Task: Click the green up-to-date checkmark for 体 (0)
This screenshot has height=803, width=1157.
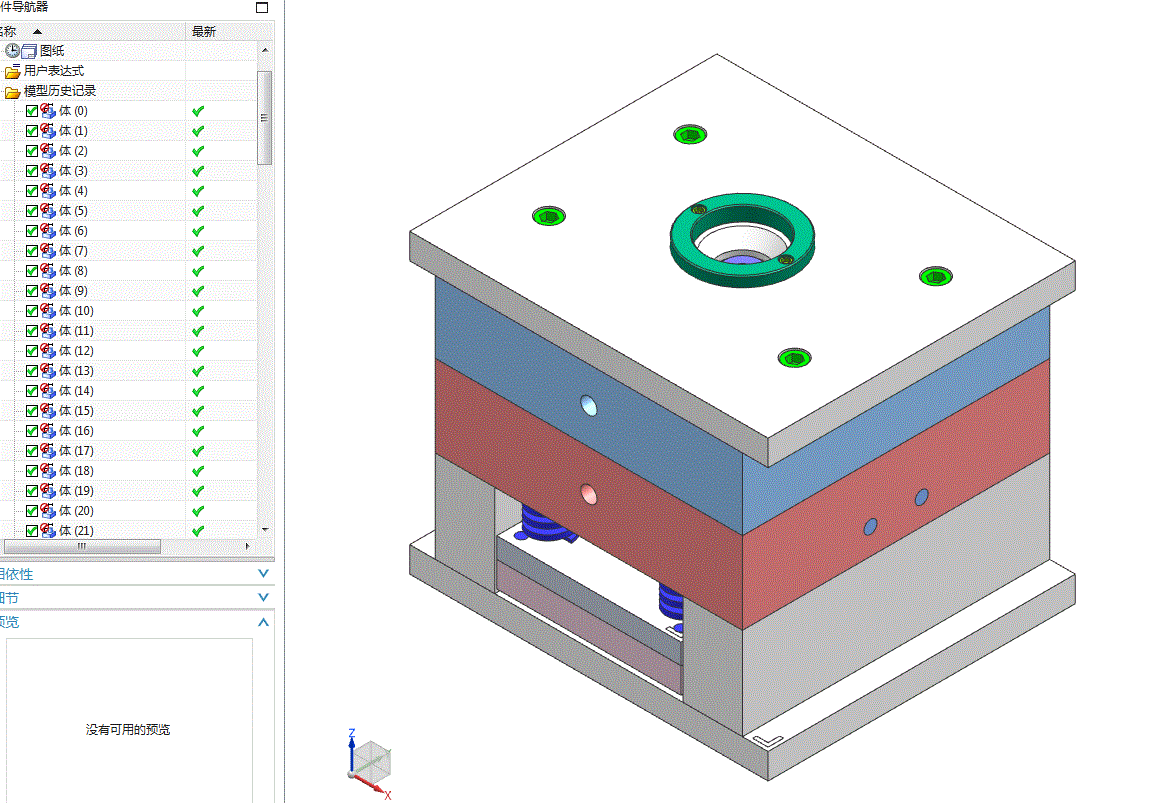Action: point(198,111)
